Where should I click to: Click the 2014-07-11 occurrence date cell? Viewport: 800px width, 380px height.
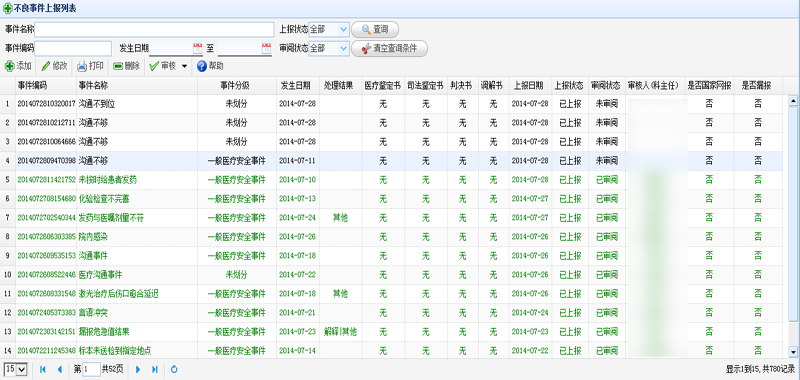coord(297,161)
